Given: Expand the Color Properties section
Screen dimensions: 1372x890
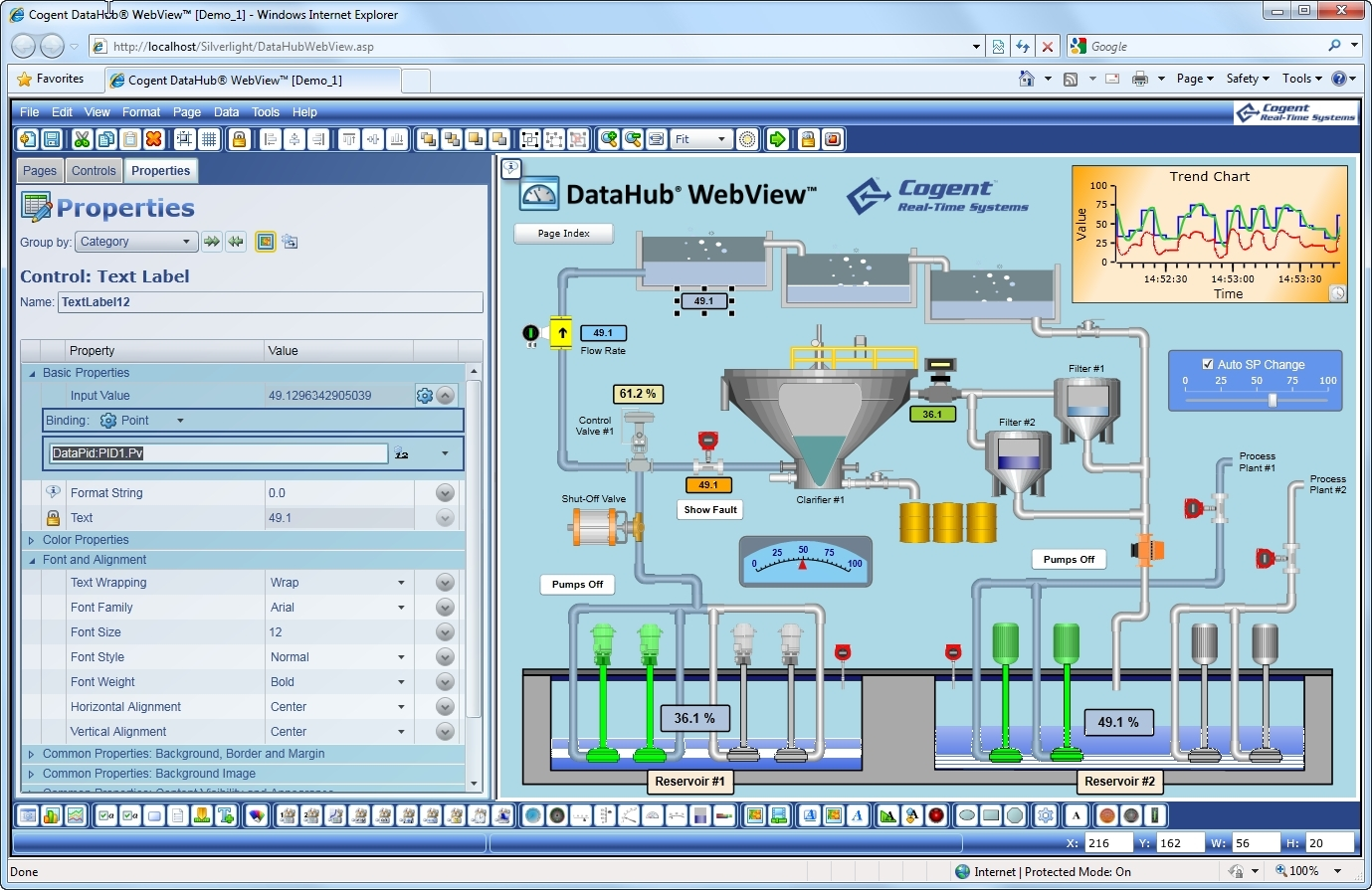Looking at the screenshot, I should [32, 540].
